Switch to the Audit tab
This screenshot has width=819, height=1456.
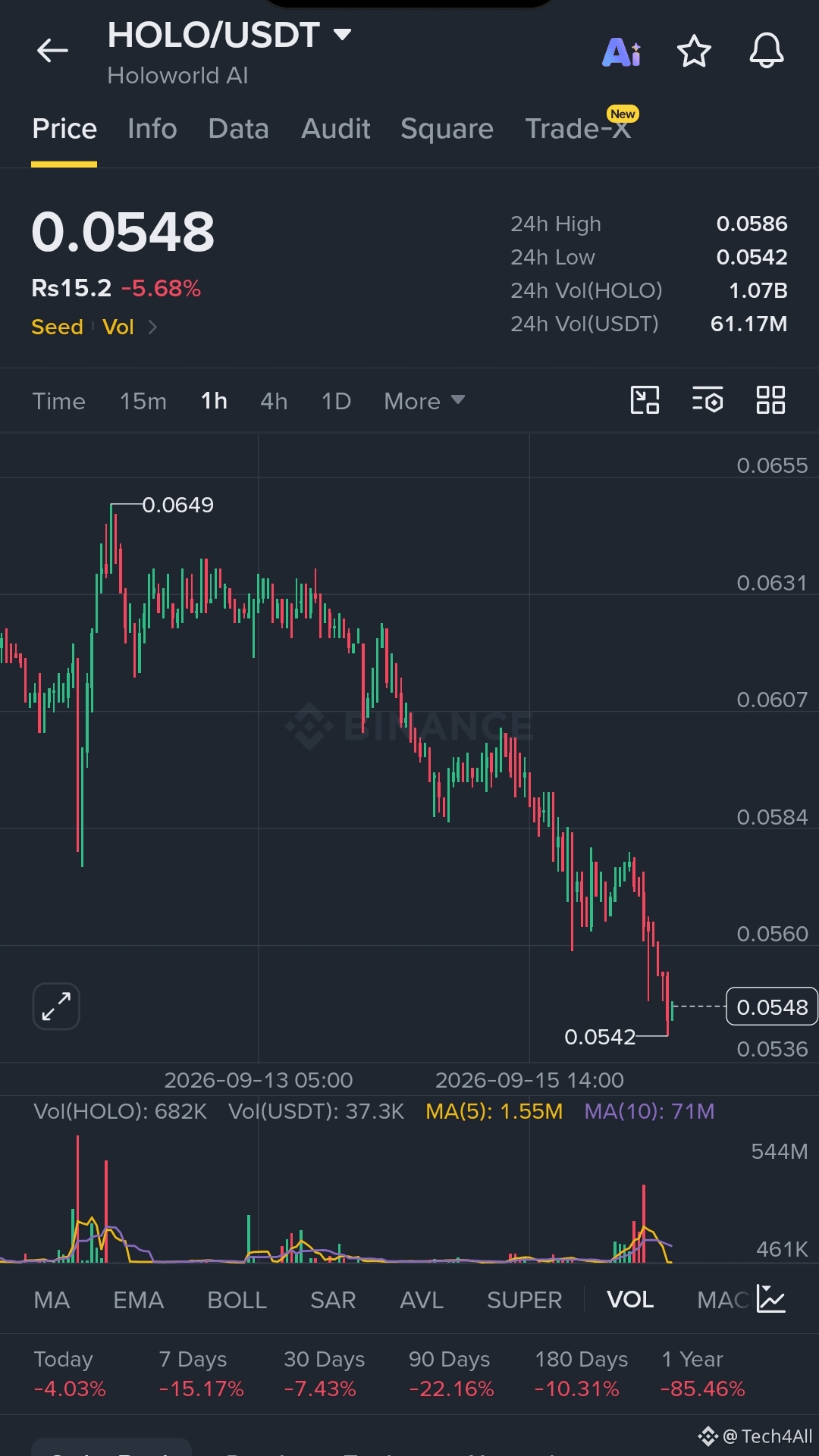point(336,129)
